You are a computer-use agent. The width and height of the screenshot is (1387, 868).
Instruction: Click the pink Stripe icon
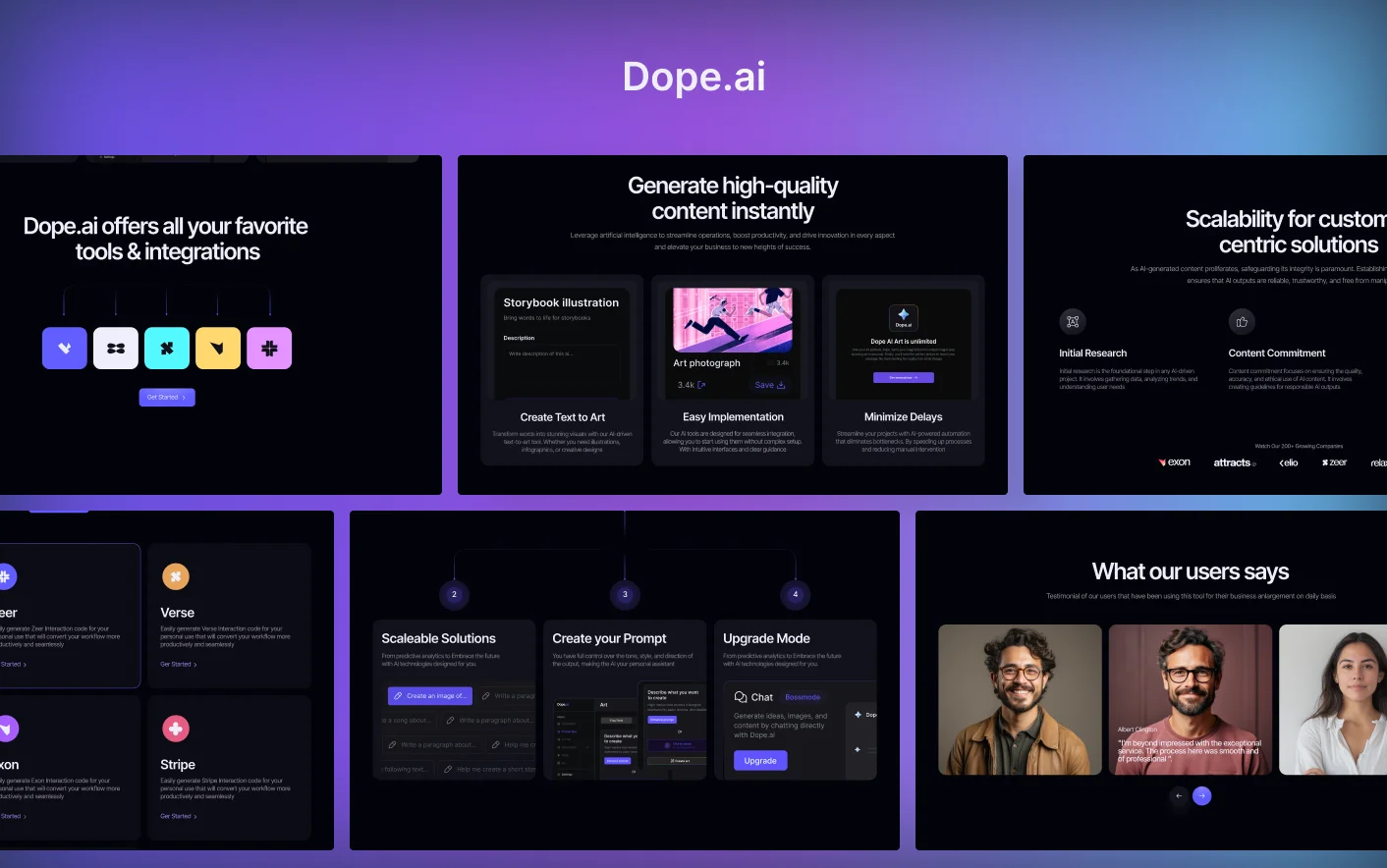176,729
